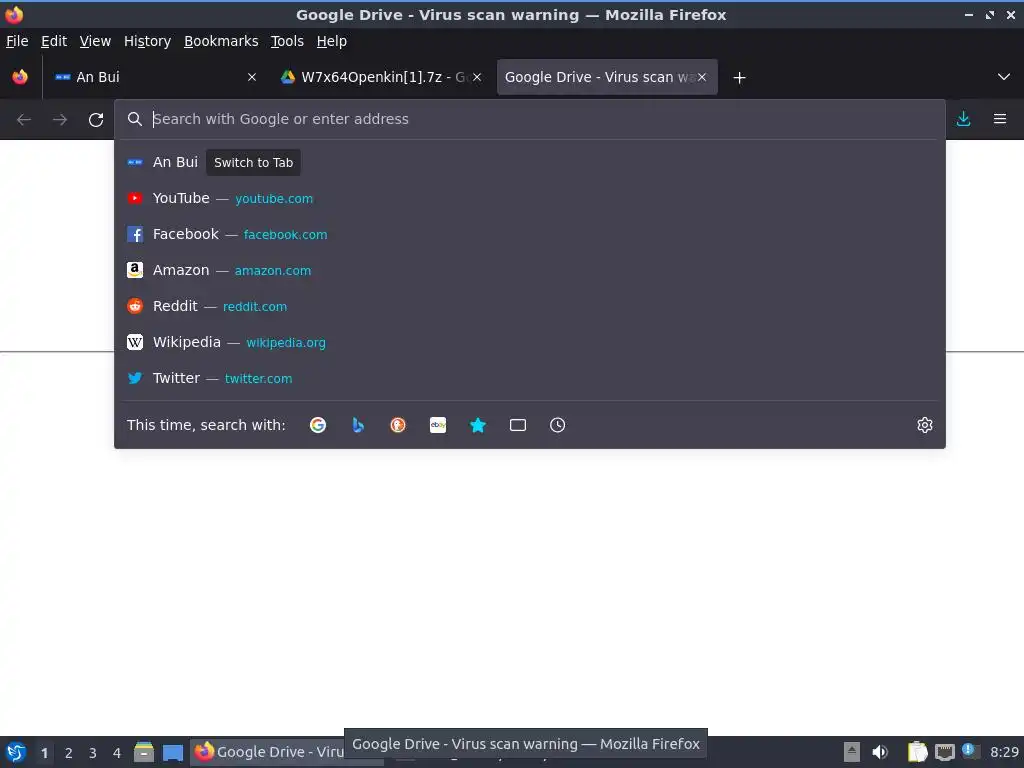Open the YouTube suggestion
Image resolution: width=1024 pixels, height=768 pixels.
pyautogui.click(x=530, y=199)
